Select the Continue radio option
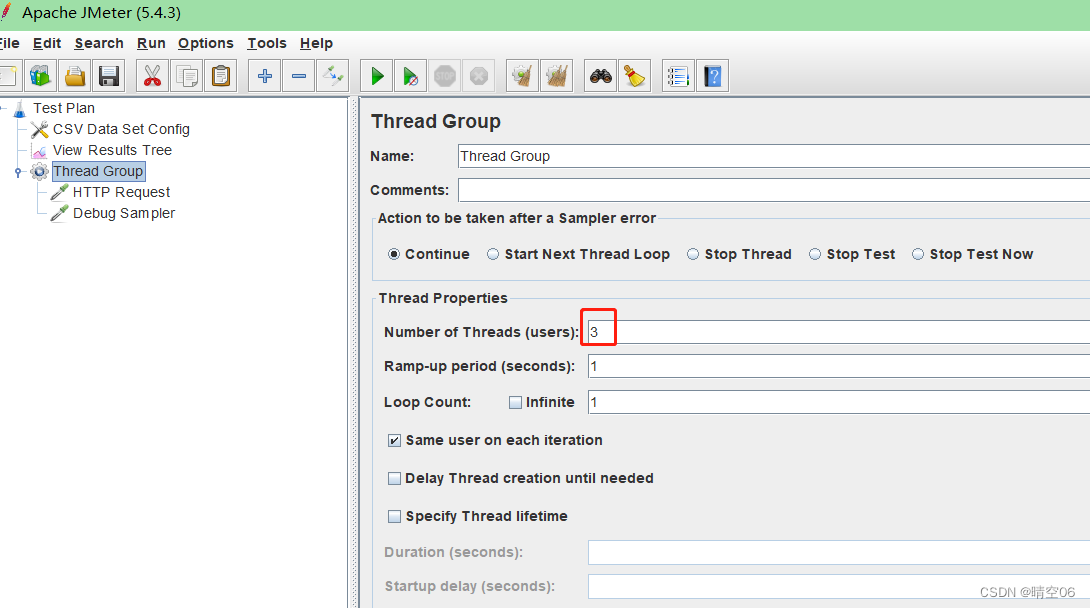The height and width of the screenshot is (608, 1090). point(394,254)
